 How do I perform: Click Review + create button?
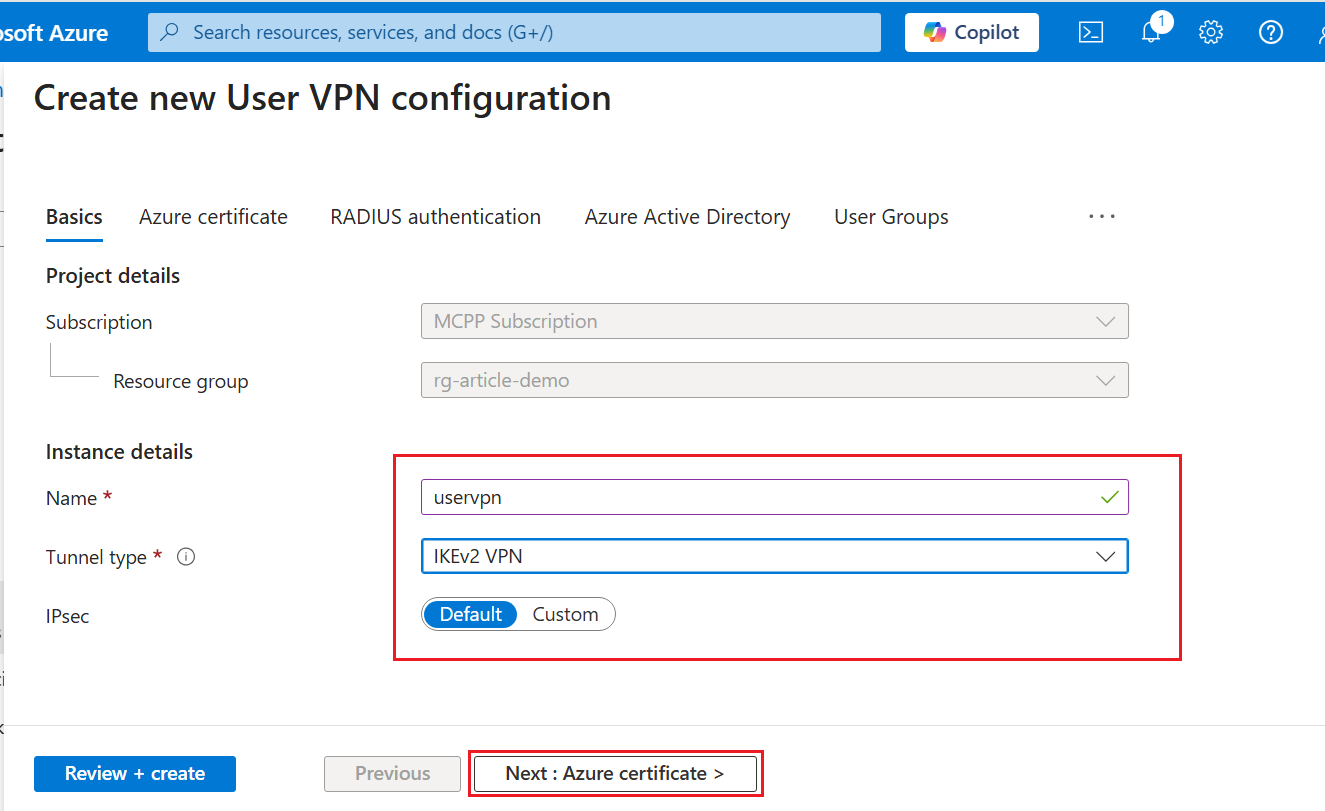tap(135, 774)
